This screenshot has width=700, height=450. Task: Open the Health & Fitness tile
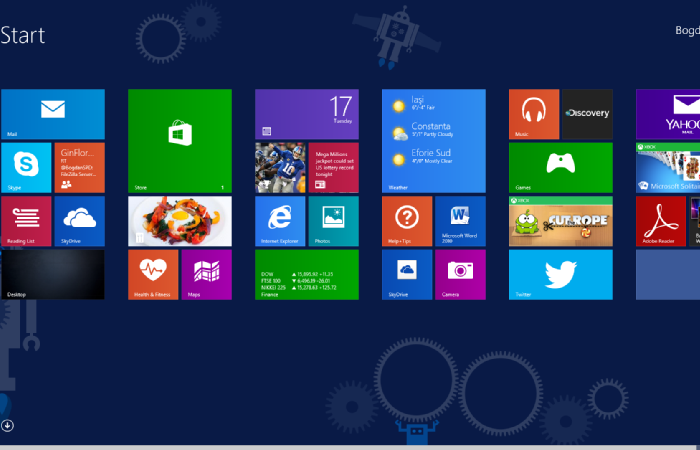(153, 275)
